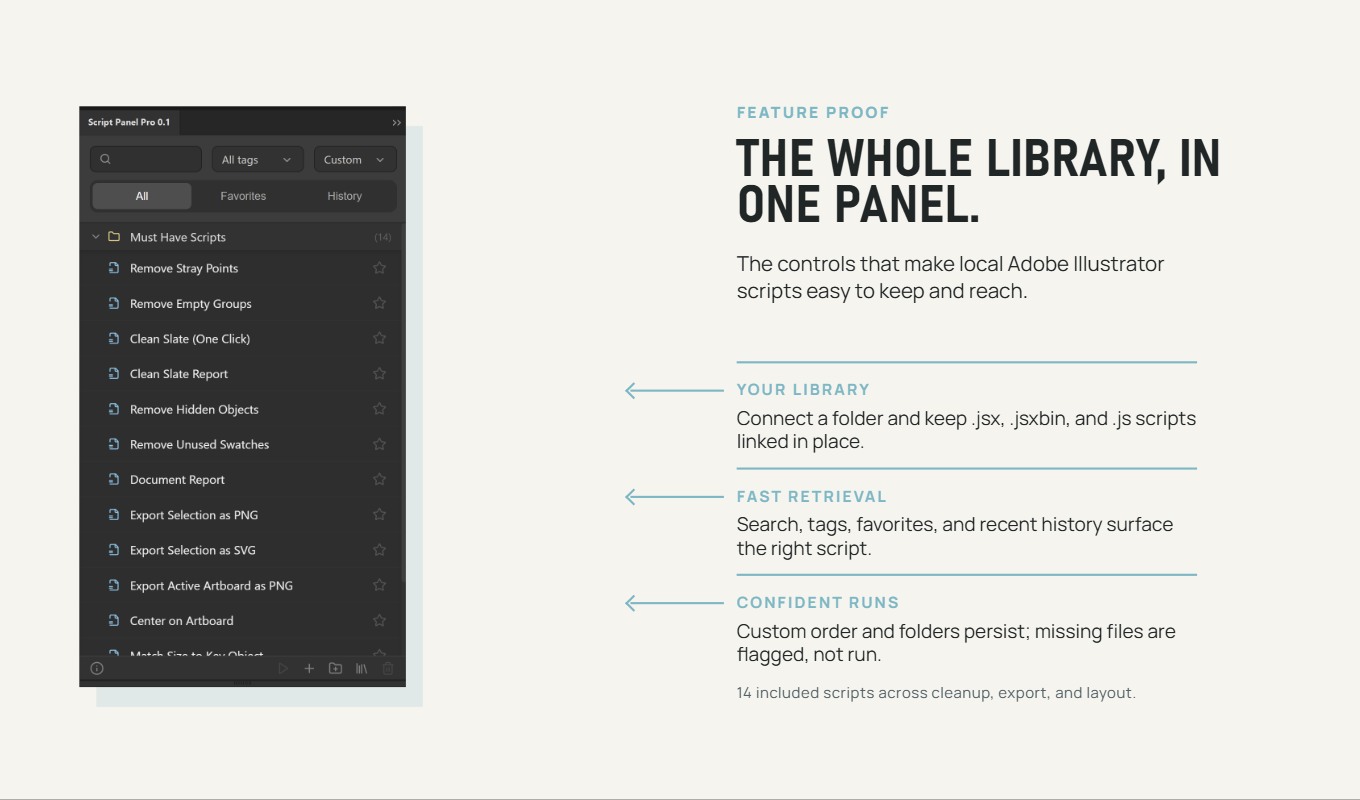Click the magnifier icon in the search box
This screenshot has width=1360, height=800.
(x=106, y=159)
